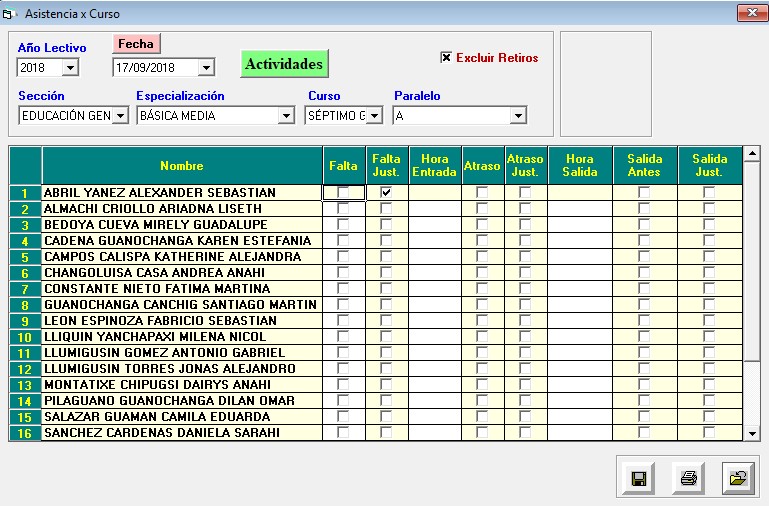769x506 pixels.
Task: Click the green Actividades button
Action: [x=285, y=64]
